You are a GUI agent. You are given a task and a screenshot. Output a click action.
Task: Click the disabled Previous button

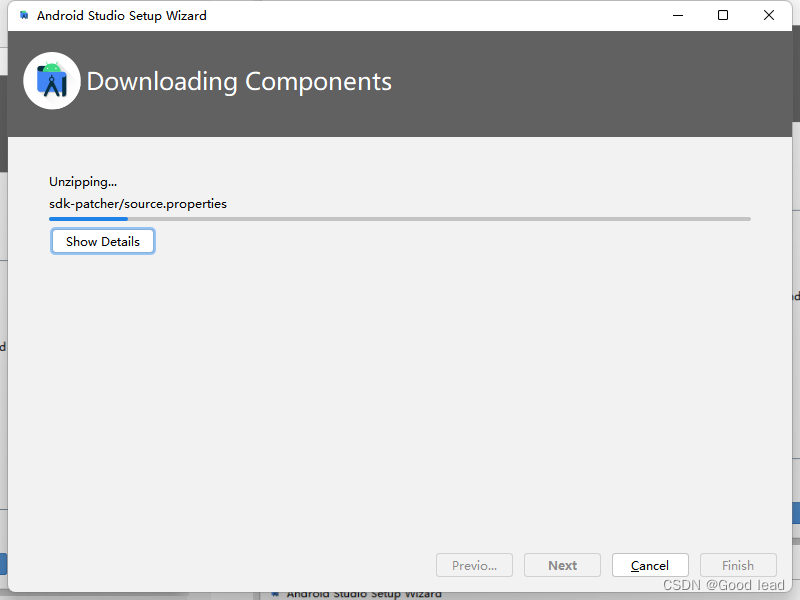(x=474, y=565)
